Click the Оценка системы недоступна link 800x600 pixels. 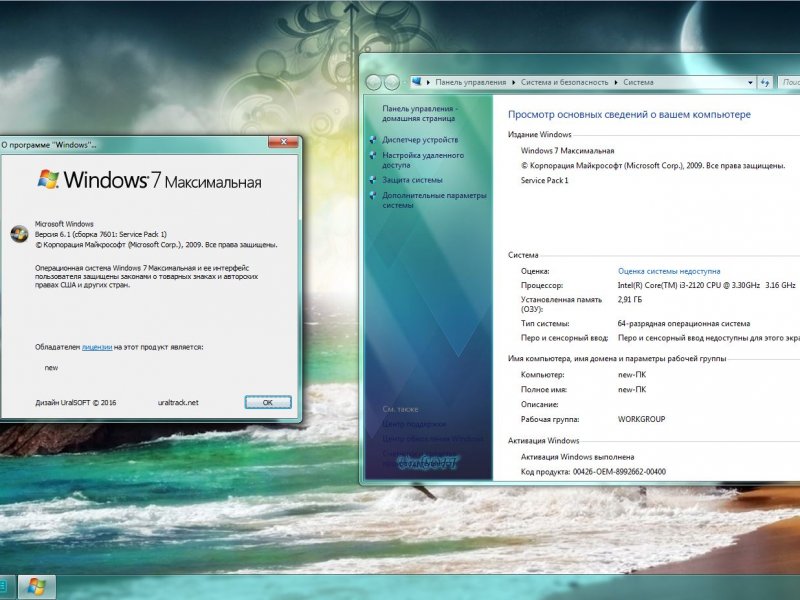[x=669, y=271]
